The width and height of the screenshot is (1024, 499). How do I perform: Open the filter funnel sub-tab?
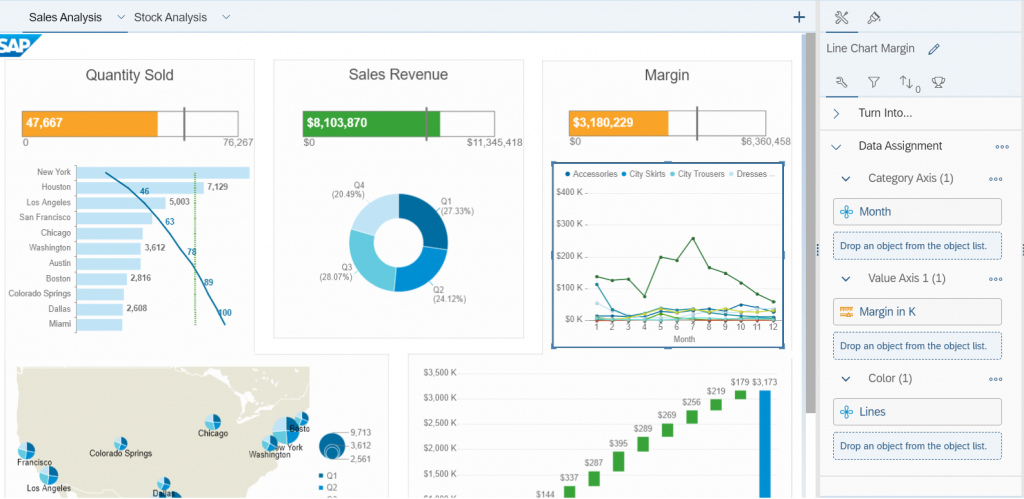874,82
